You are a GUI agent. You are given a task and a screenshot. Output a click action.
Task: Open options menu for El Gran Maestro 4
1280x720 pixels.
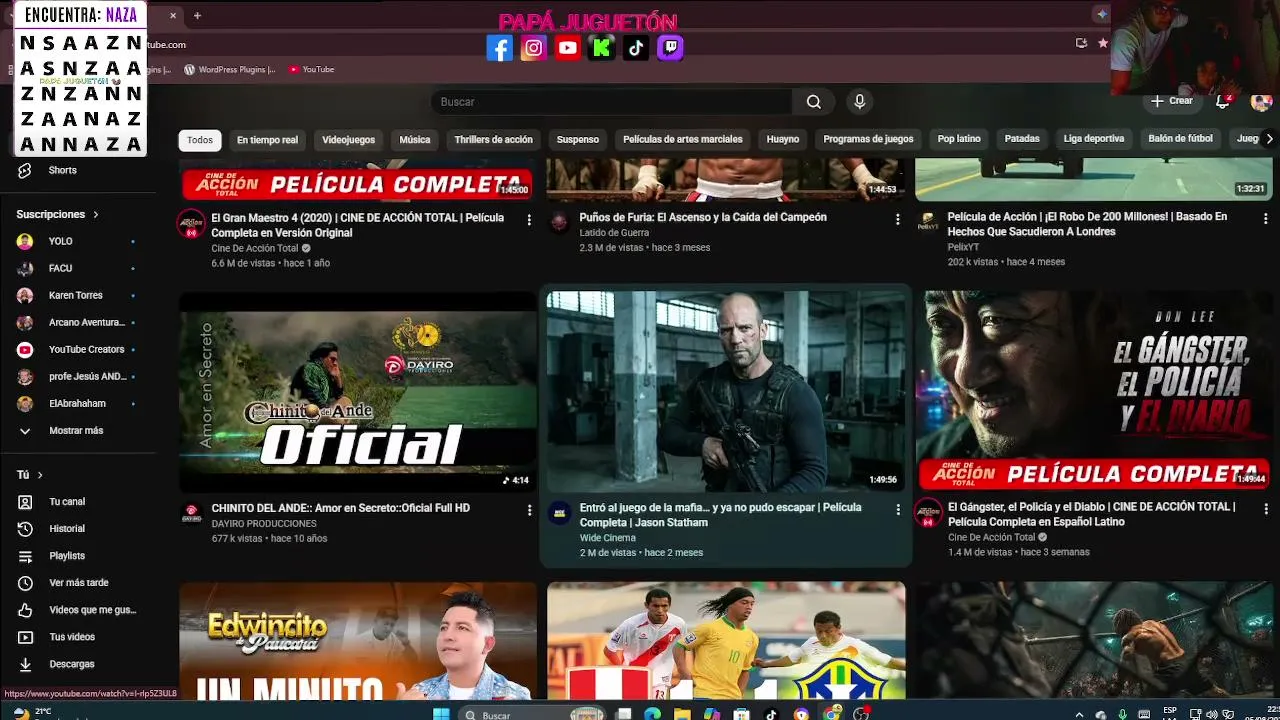[x=529, y=220]
